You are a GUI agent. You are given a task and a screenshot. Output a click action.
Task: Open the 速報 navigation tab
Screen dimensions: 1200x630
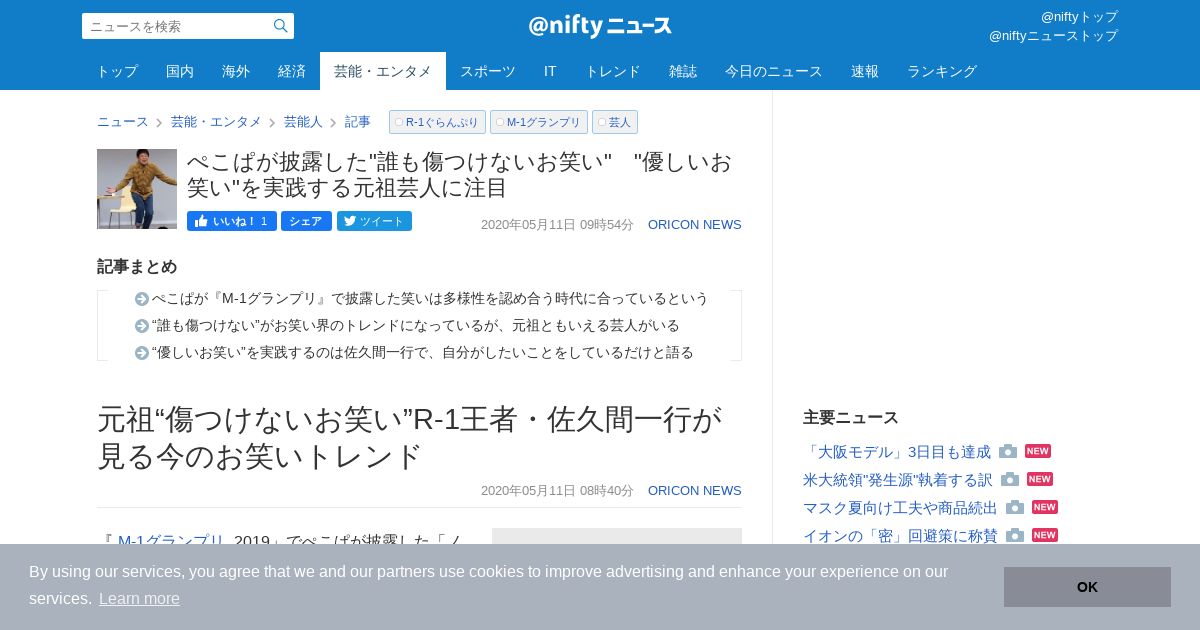[x=865, y=71]
